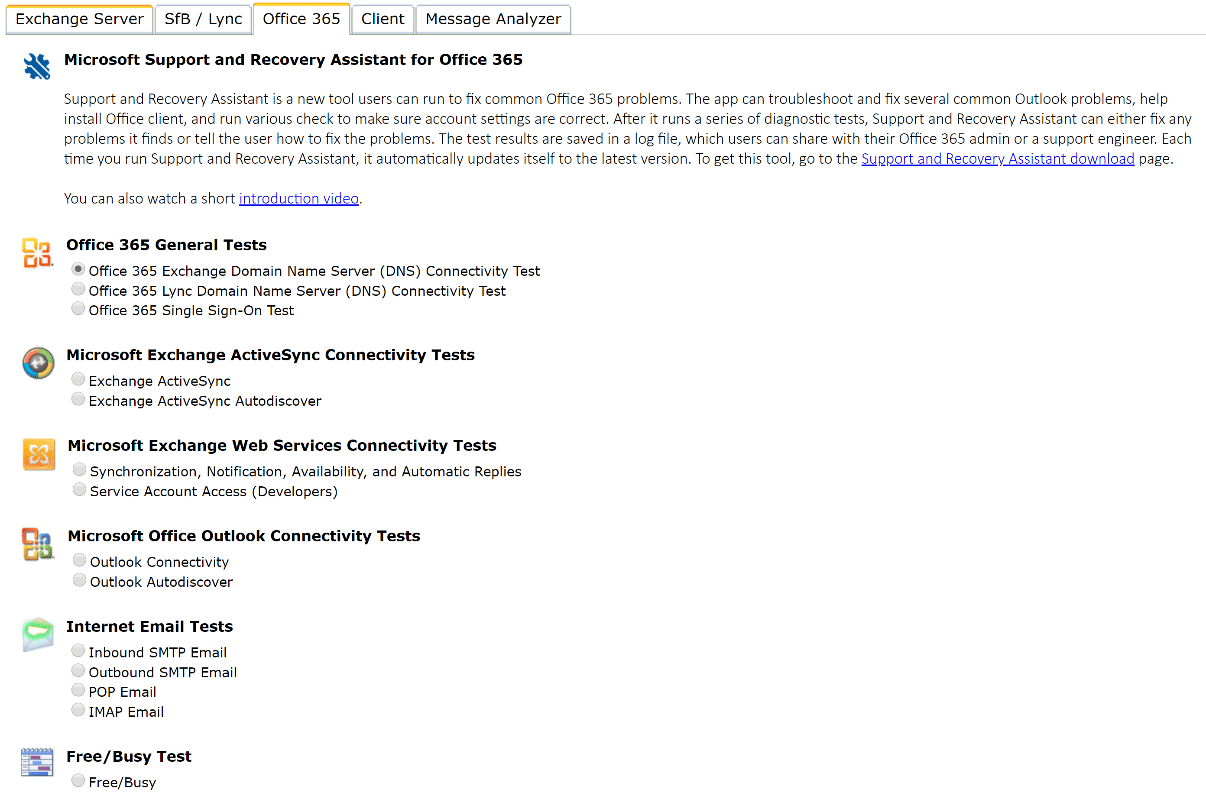This screenshot has height=799, width=1206.
Task: Switch to the SfB / Lync tab
Action: click(x=204, y=19)
